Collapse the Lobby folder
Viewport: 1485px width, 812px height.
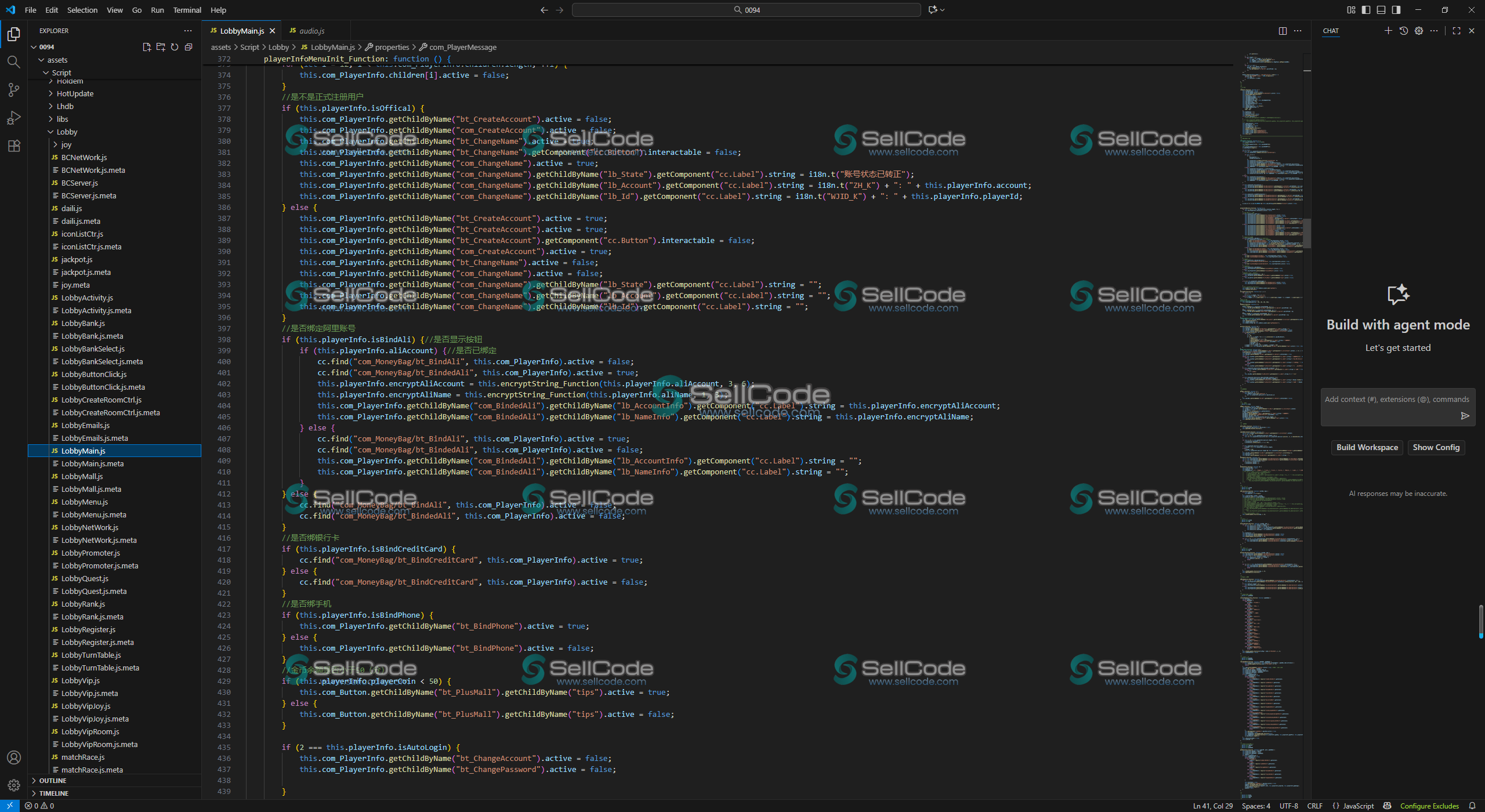(x=67, y=132)
